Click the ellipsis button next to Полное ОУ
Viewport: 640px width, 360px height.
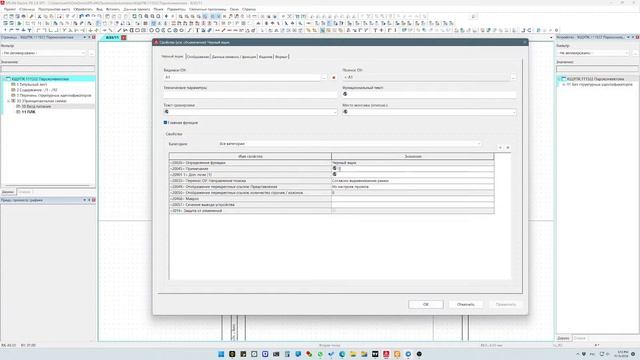click(x=513, y=77)
